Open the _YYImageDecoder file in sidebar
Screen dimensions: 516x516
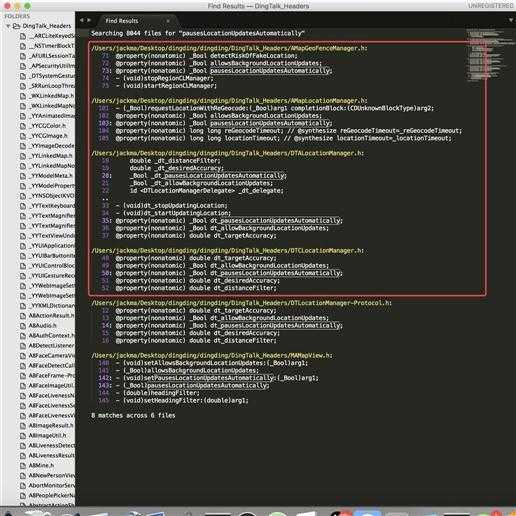click(52, 146)
